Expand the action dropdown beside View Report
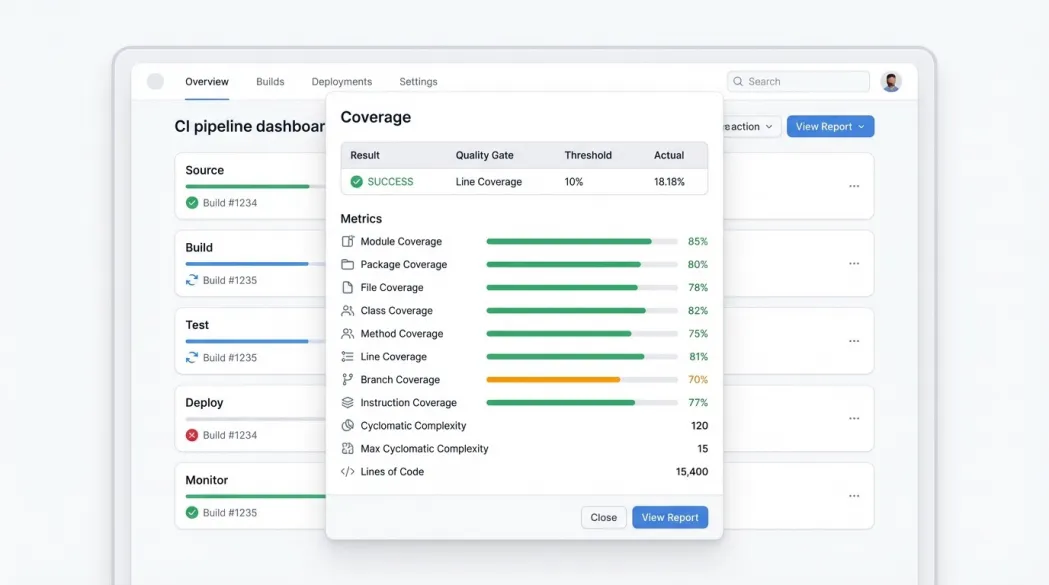The image size is (1049, 585). 750,127
